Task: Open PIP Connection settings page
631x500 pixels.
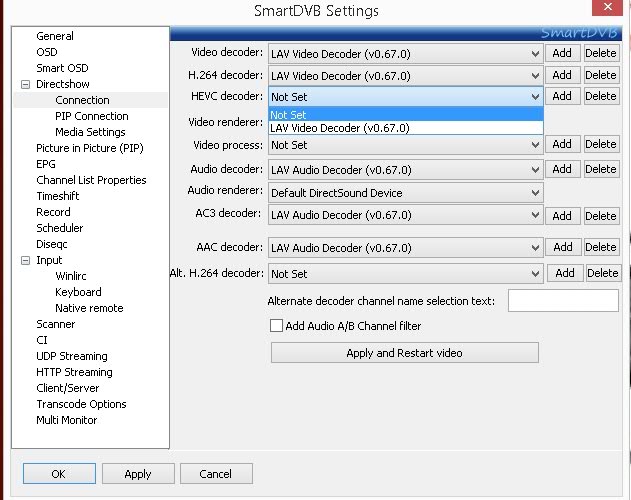Action: point(92,116)
